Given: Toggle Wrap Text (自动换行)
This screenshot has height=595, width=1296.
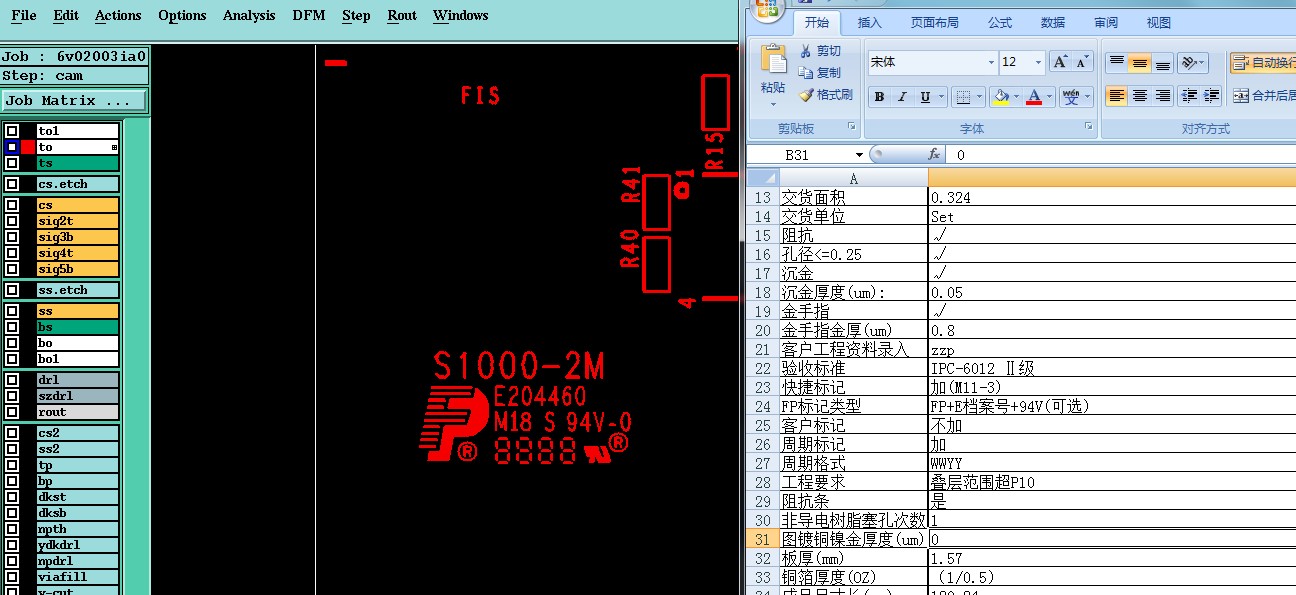Looking at the screenshot, I should 1262,63.
